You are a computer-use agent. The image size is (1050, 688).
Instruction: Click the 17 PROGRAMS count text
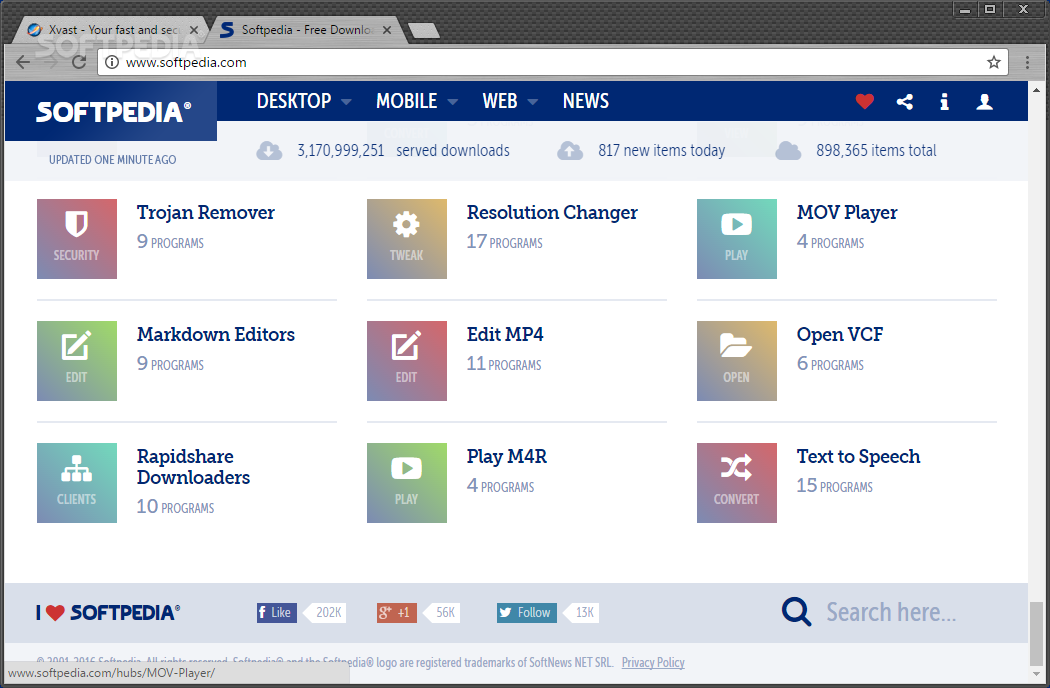tap(505, 241)
